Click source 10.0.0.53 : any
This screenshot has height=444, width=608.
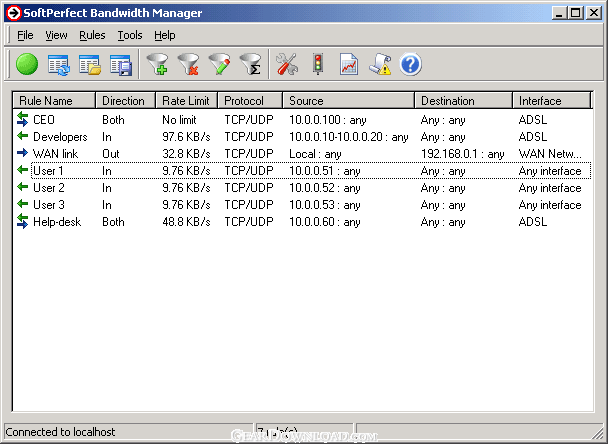pos(325,205)
